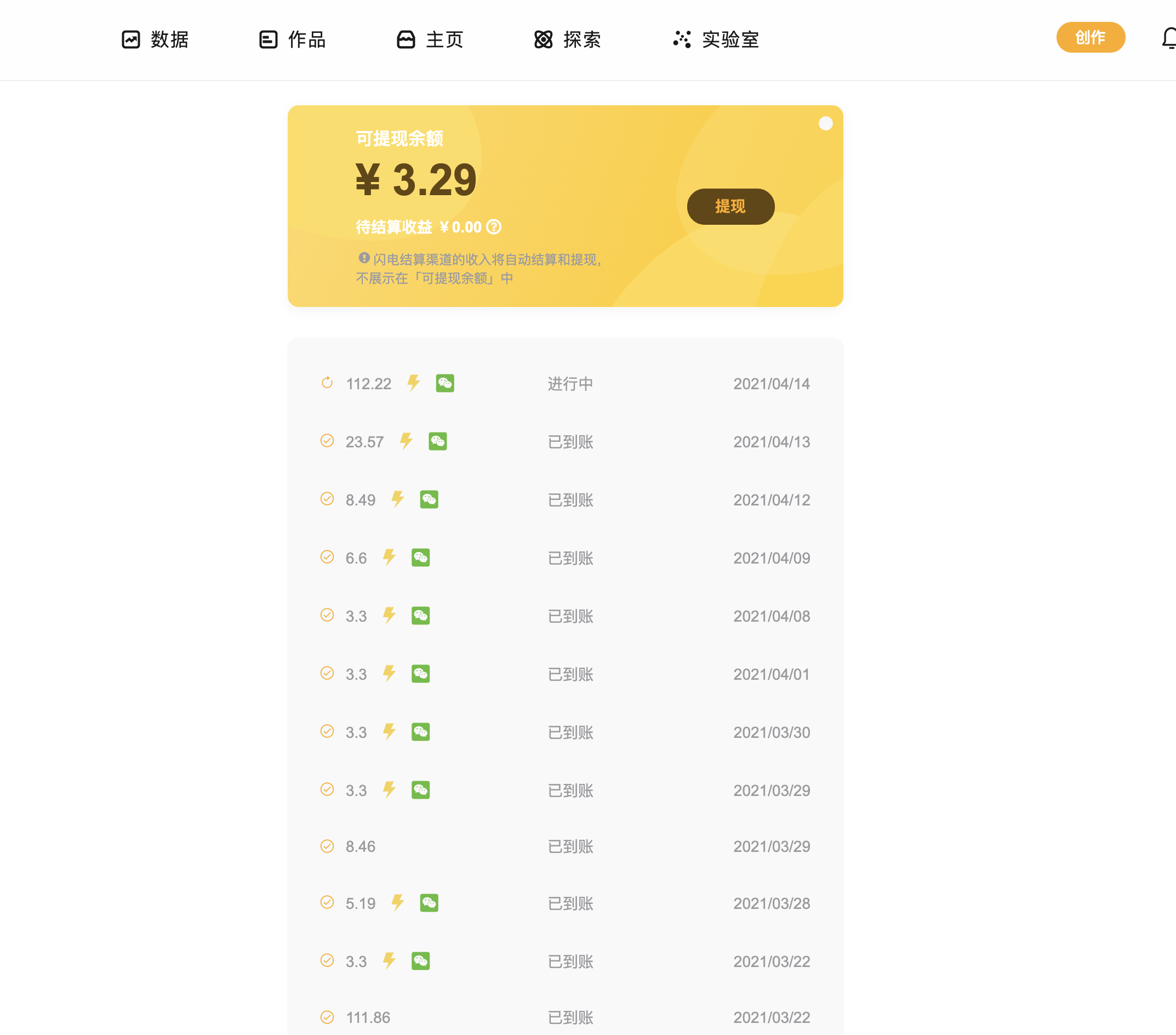Click the question mark icon beside pending earnings
This screenshot has width=1176, height=1035.
(x=494, y=227)
